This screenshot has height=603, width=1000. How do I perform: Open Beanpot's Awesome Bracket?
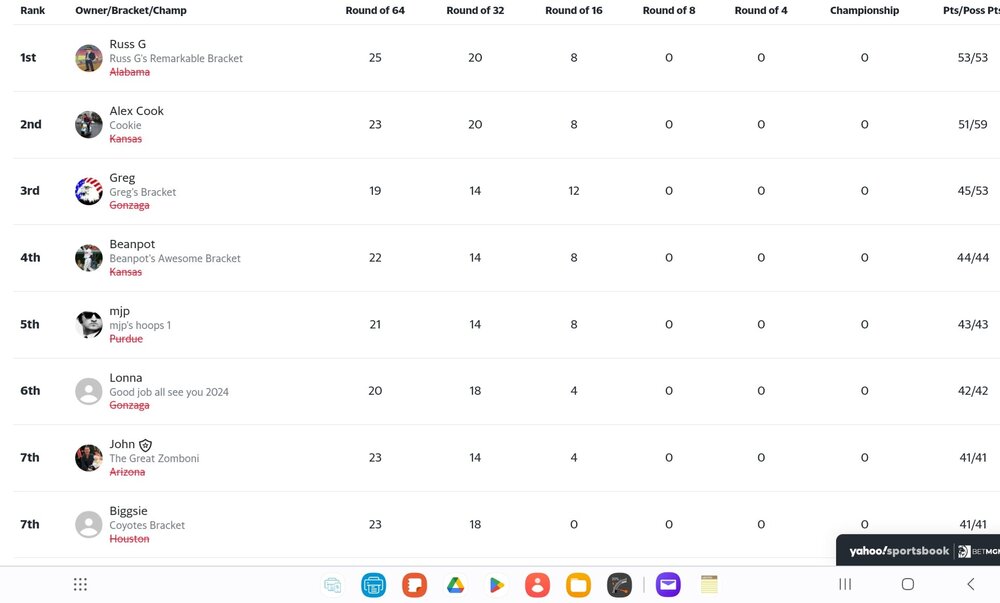tap(175, 258)
